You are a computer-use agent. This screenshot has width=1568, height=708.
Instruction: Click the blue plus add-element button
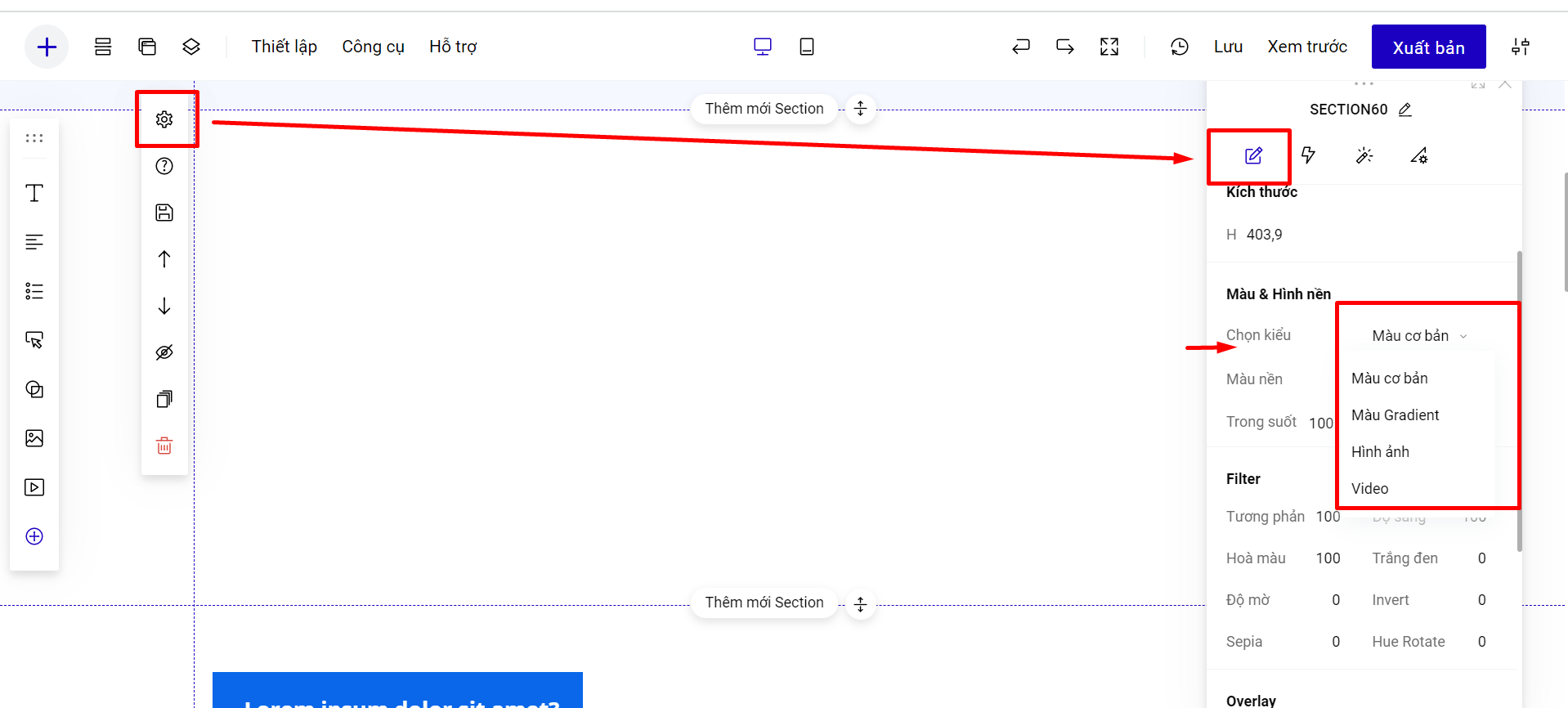point(47,47)
